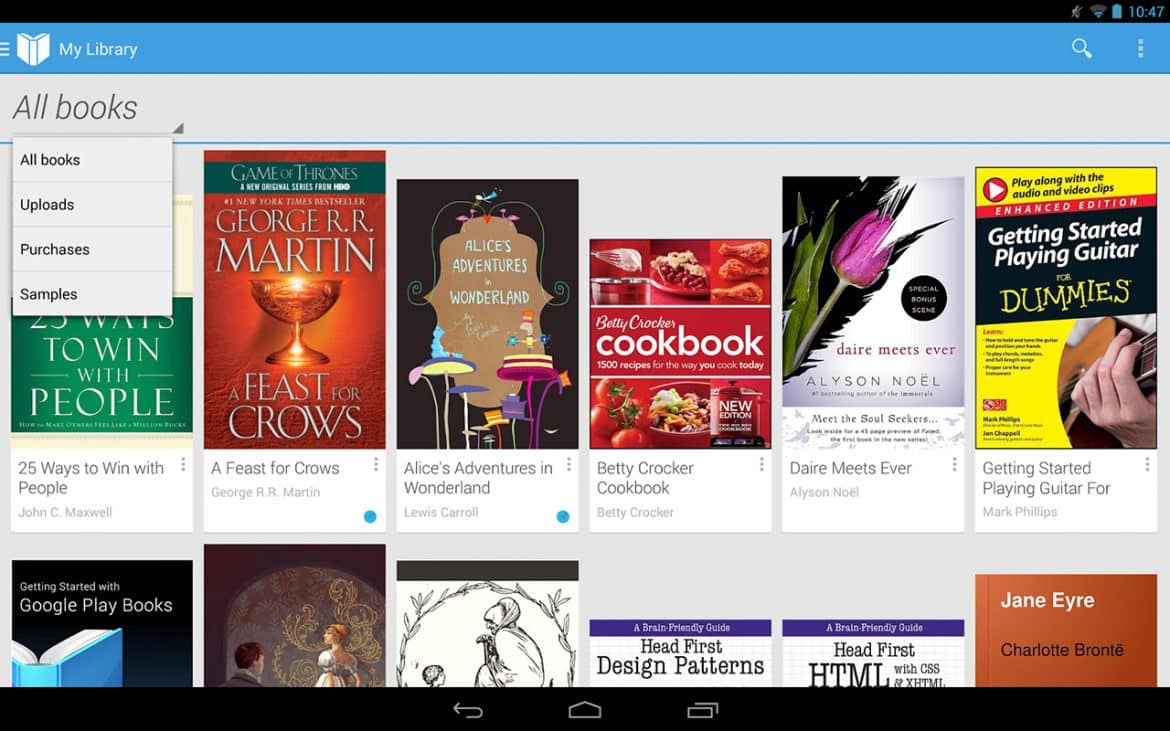The width and height of the screenshot is (1170, 731).
Task: Open the search magnifier icon
Action: point(1081,48)
